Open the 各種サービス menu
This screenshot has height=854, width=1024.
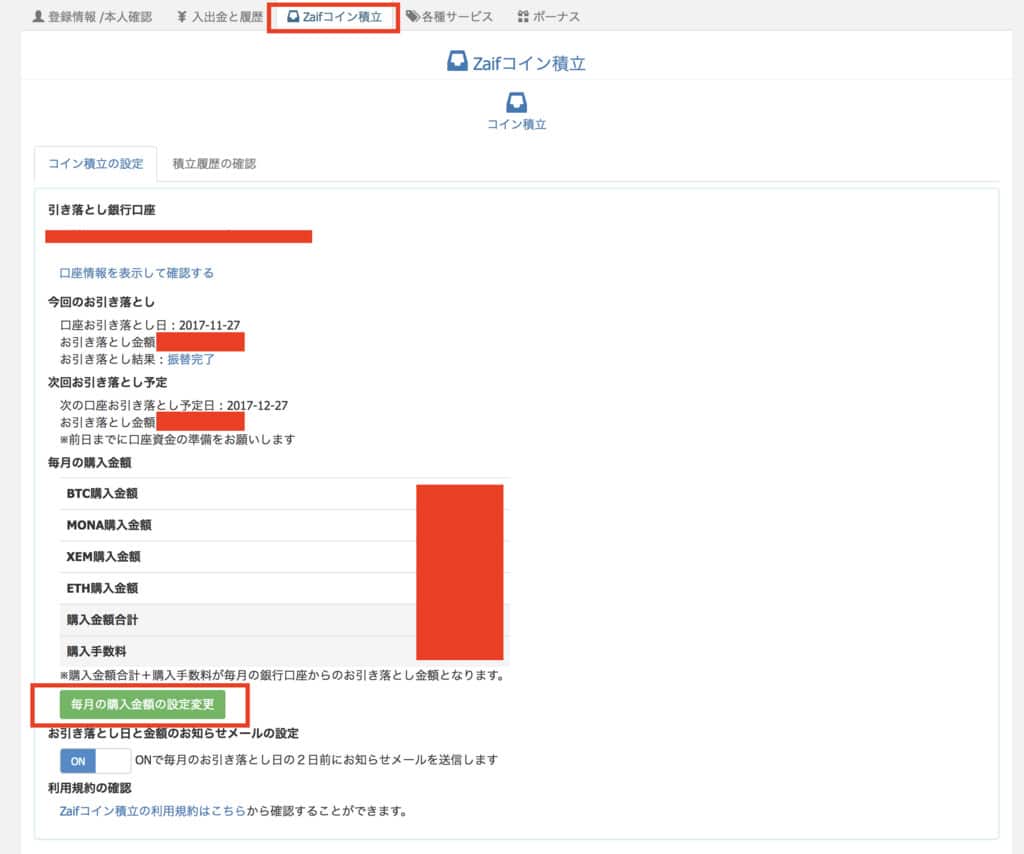pos(449,17)
